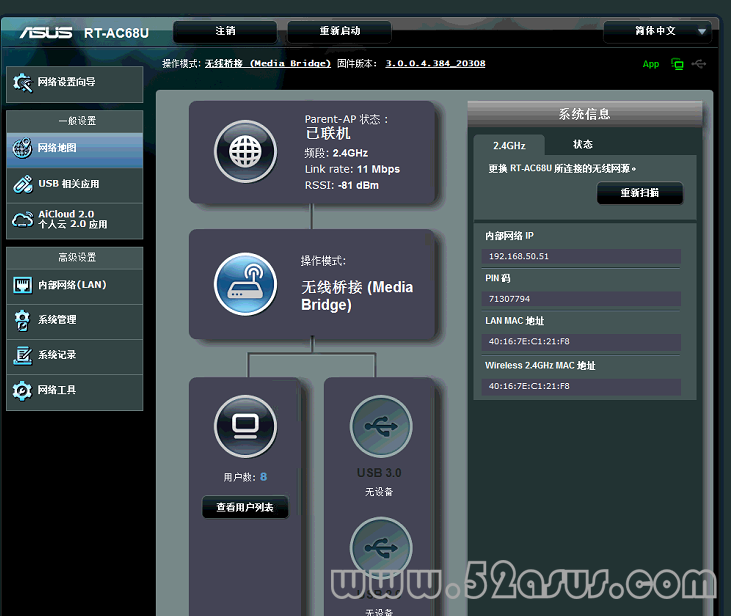This screenshot has height=616, width=731.
Task: Click the RT-AC68U model name
Action: coord(117,33)
